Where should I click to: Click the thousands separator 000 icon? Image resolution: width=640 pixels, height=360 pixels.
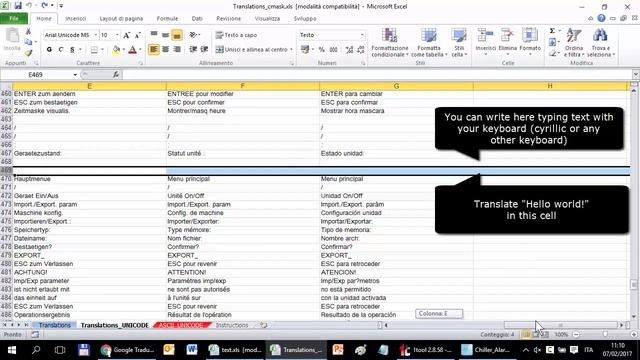[333, 49]
